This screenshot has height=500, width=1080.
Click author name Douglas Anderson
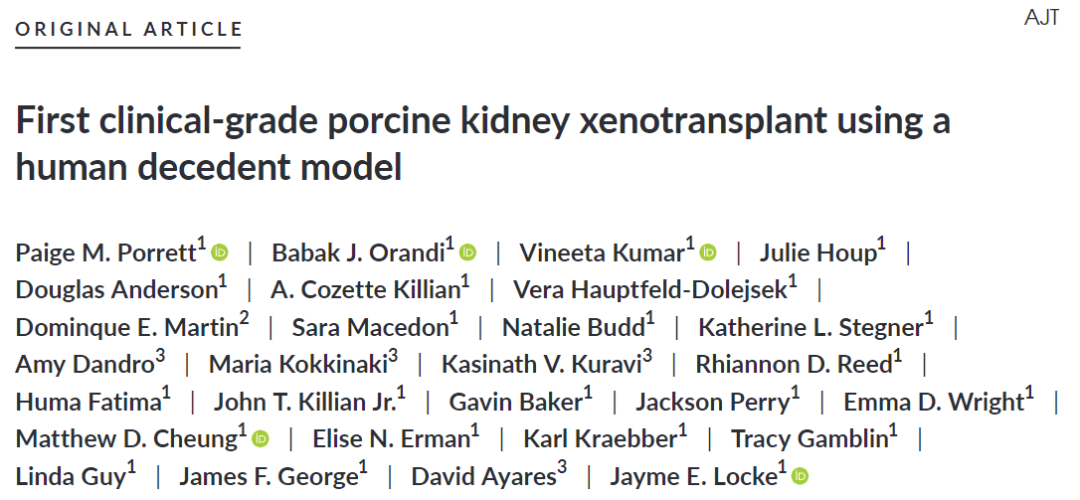[x=116, y=291]
